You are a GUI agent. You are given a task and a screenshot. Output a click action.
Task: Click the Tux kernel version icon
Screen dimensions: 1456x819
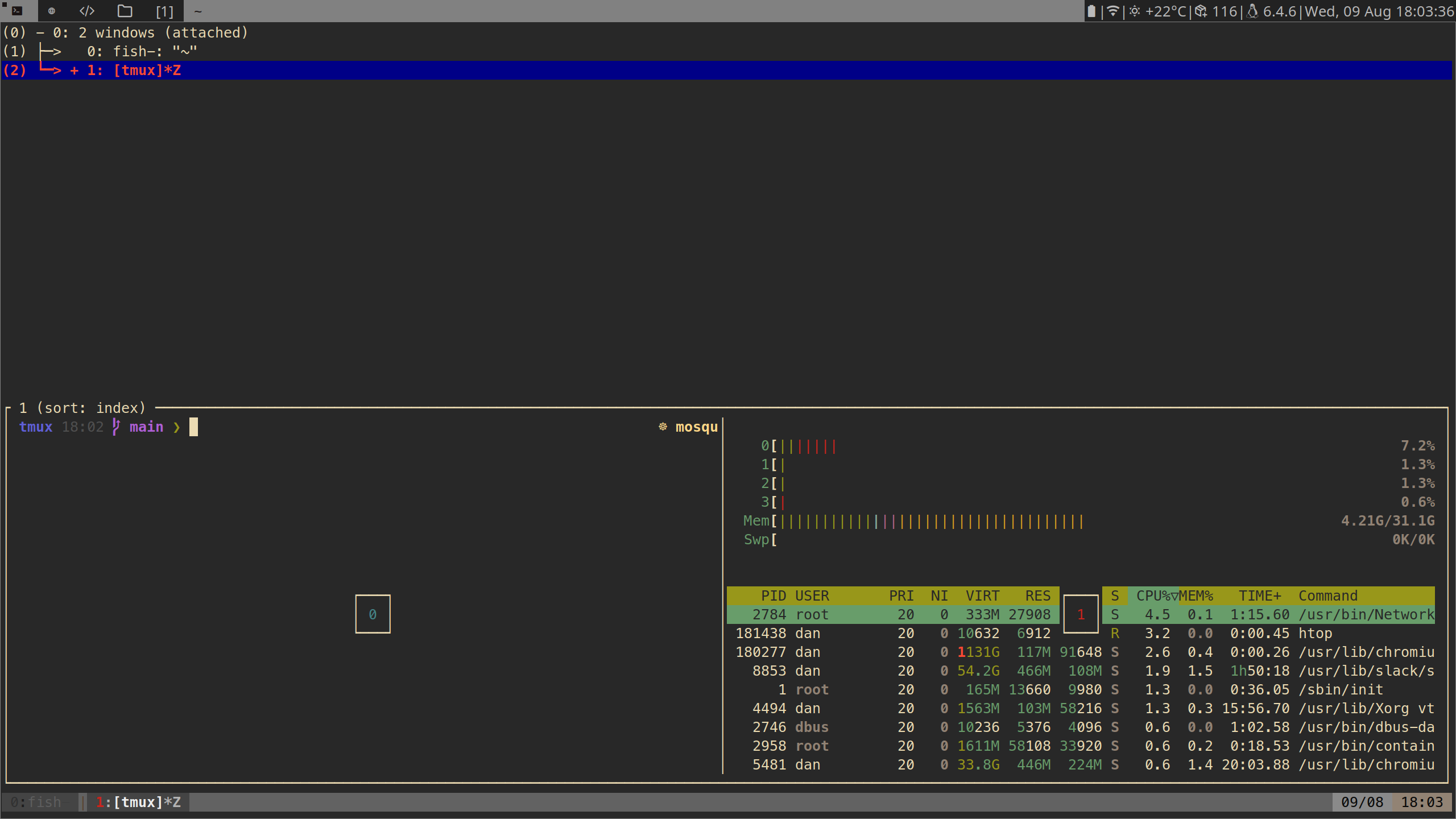pyautogui.click(x=1252, y=11)
